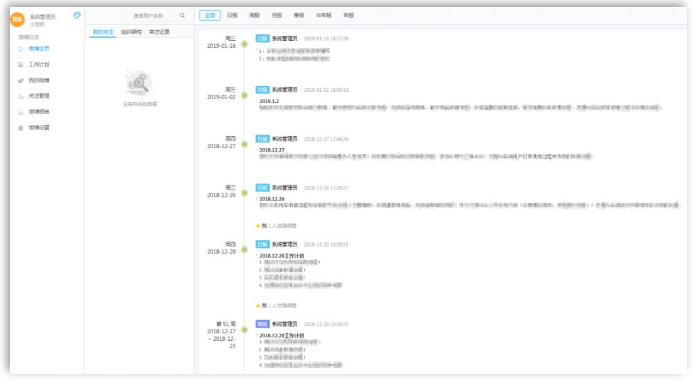The image size is (698, 384).
Task: Click timestamp 2018-12-27 17:44:29
Action: pos(326,139)
